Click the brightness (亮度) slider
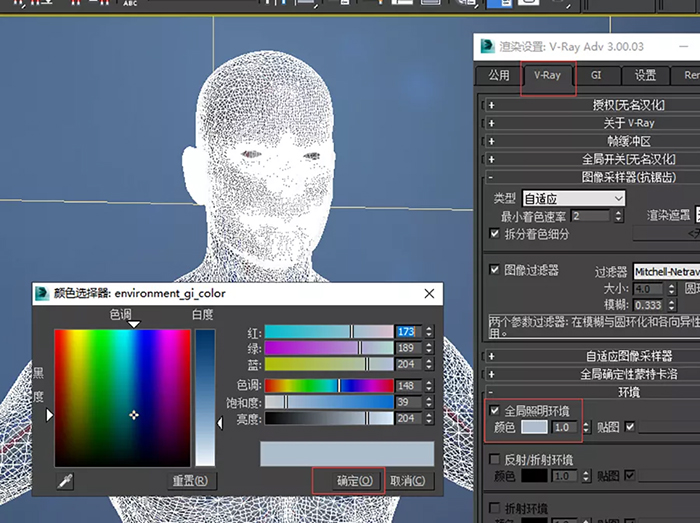 click(x=329, y=418)
